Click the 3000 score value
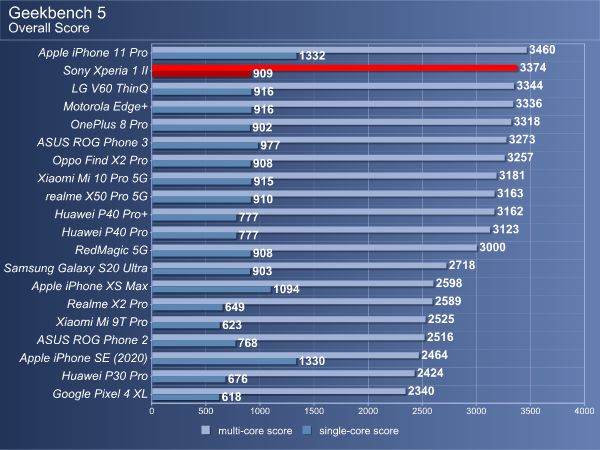The height and width of the screenshot is (450, 600). pos(492,248)
